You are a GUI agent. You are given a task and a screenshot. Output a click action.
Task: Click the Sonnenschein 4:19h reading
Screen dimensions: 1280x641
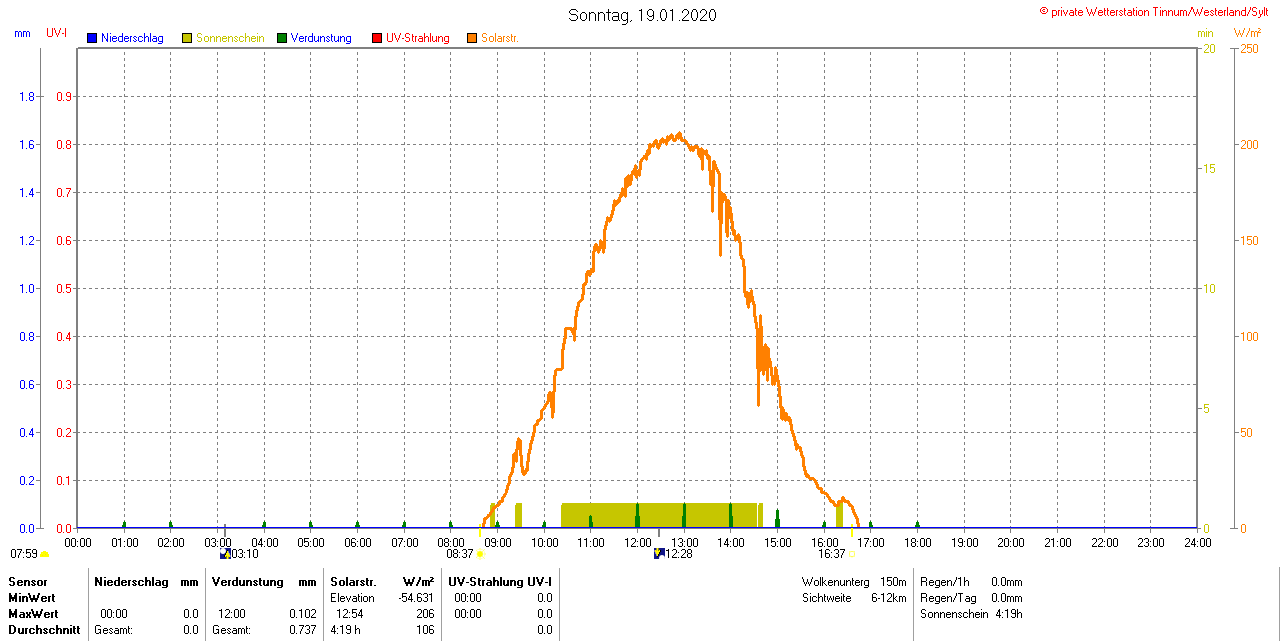[x=971, y=614]
